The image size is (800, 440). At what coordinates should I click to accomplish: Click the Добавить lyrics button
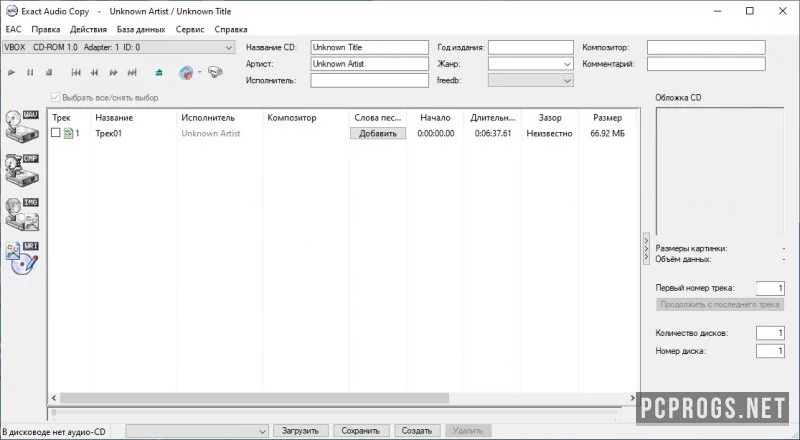tap(378, 133)
